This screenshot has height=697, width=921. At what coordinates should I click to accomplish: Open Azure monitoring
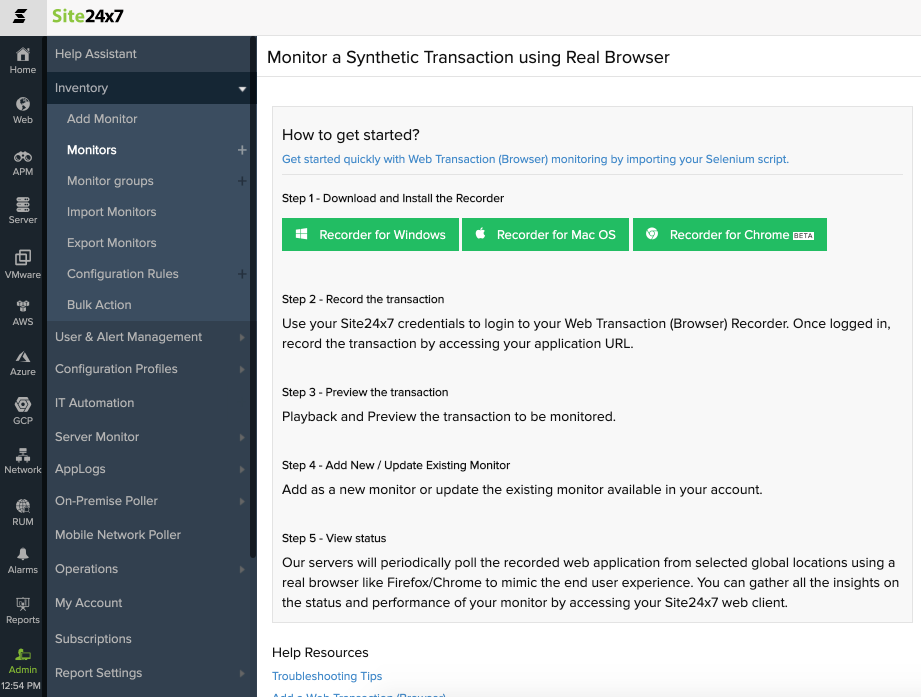pyautogui.click(x=22, y=359)
